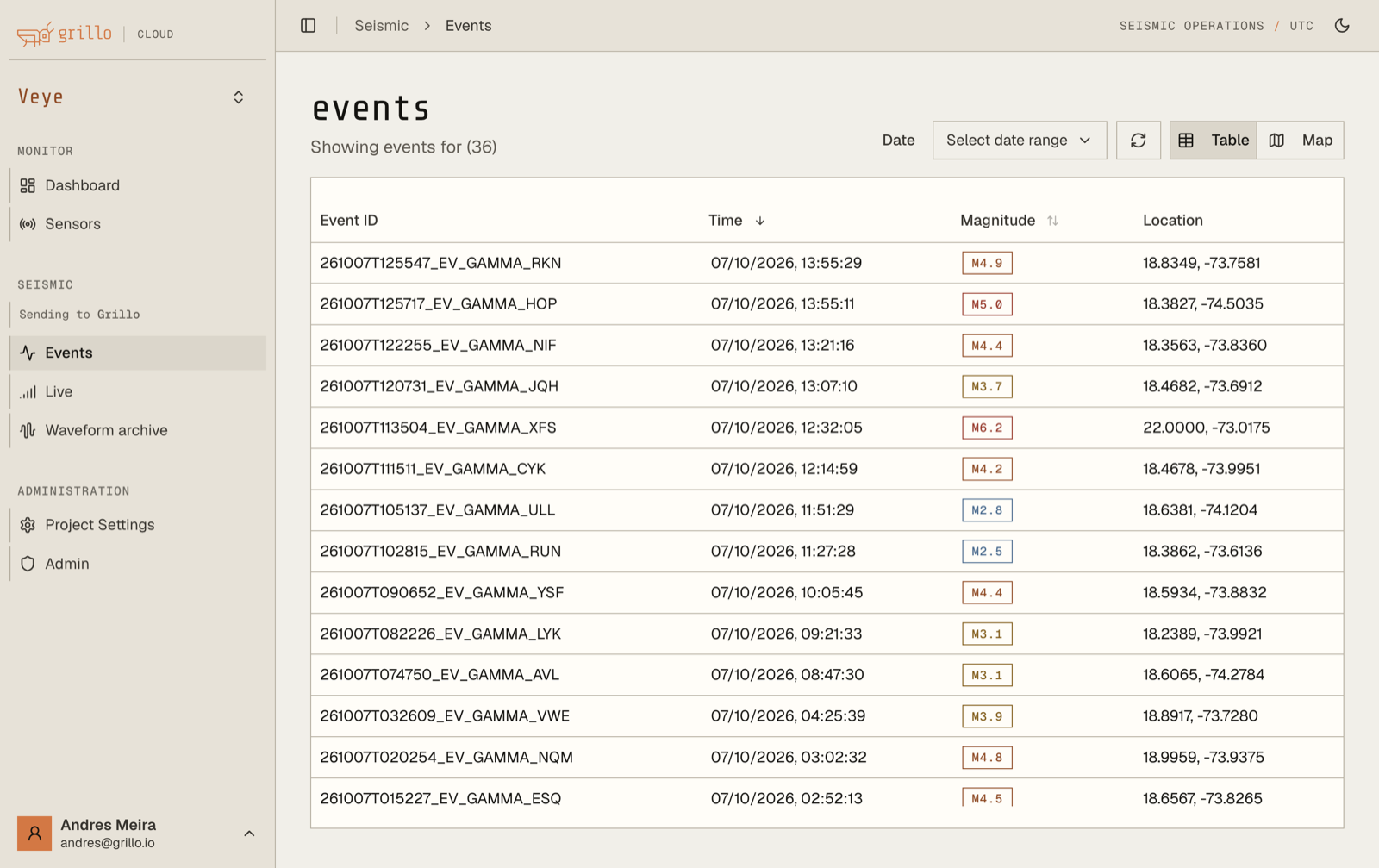Click the Event ID column header
This screenshot has height=868, width=1379.
point(349,221)
